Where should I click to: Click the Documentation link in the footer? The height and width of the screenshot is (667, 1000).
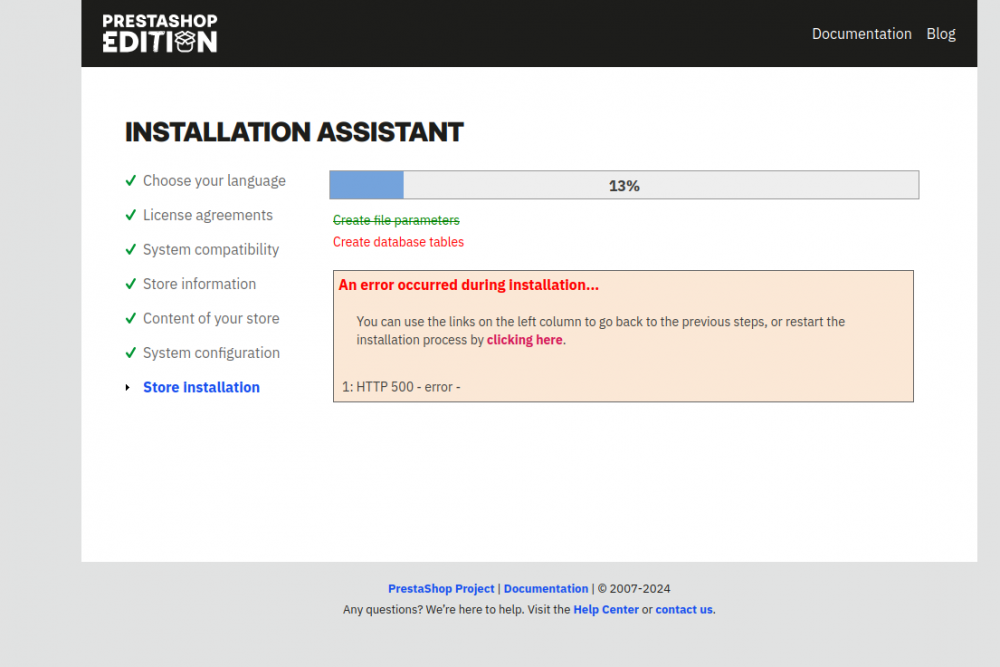(x=546, y=588)
